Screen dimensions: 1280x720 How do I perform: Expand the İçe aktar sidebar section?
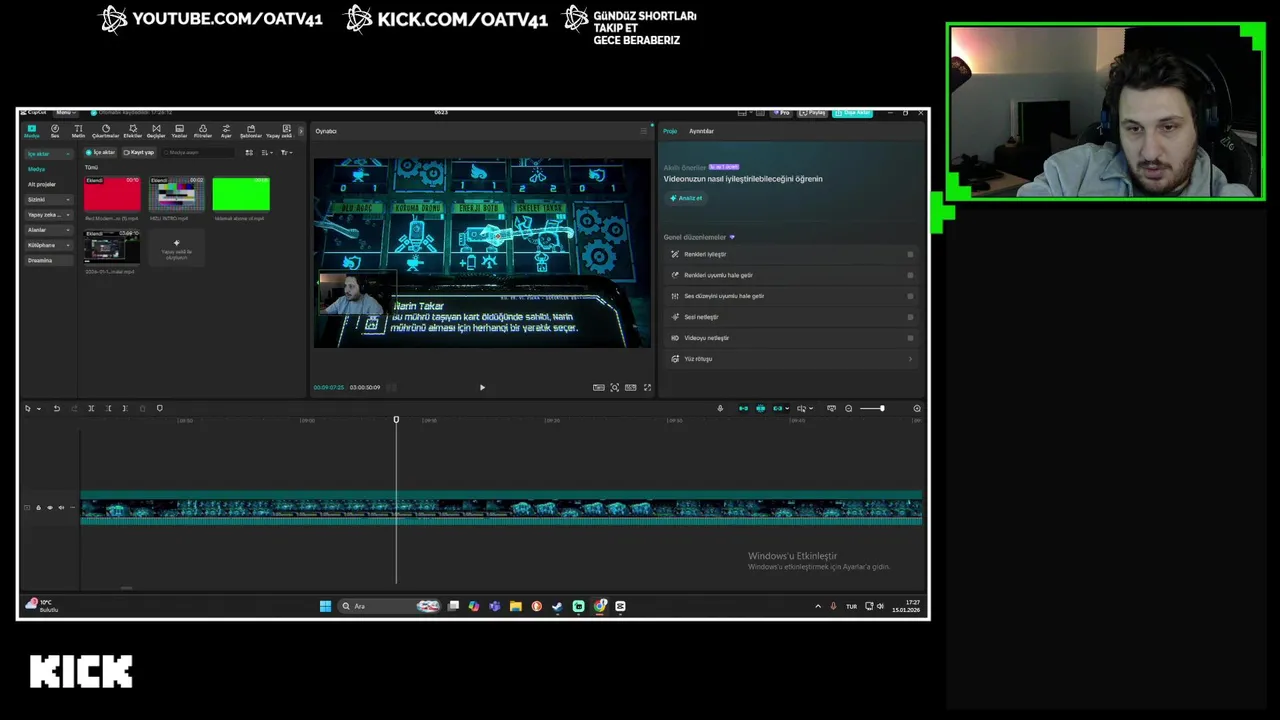48,154
